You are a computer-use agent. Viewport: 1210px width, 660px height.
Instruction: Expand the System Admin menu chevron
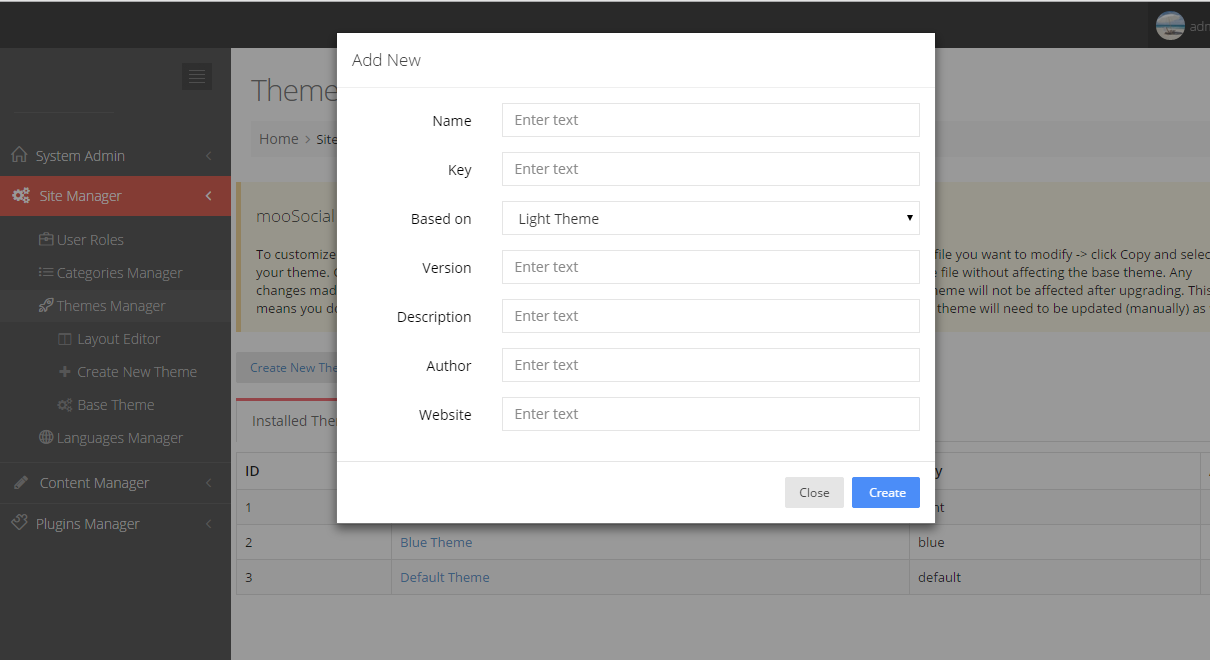pos(208,156)
